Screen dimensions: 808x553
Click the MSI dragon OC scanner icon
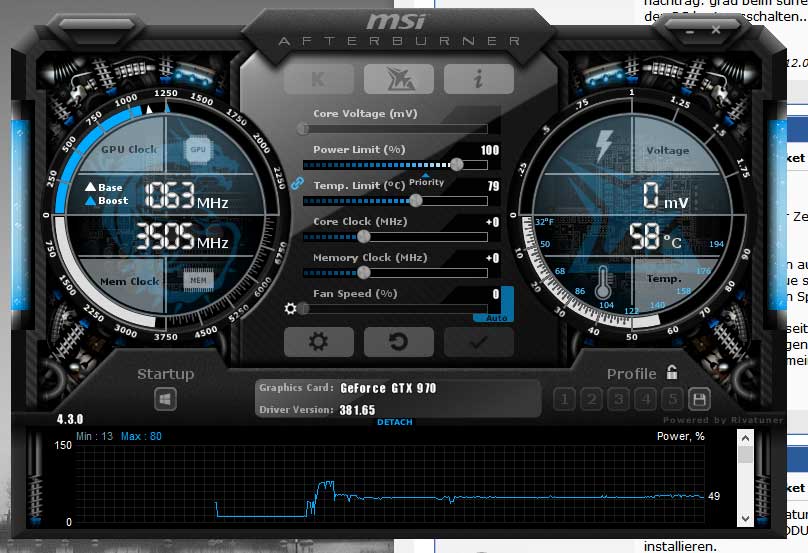398,79
